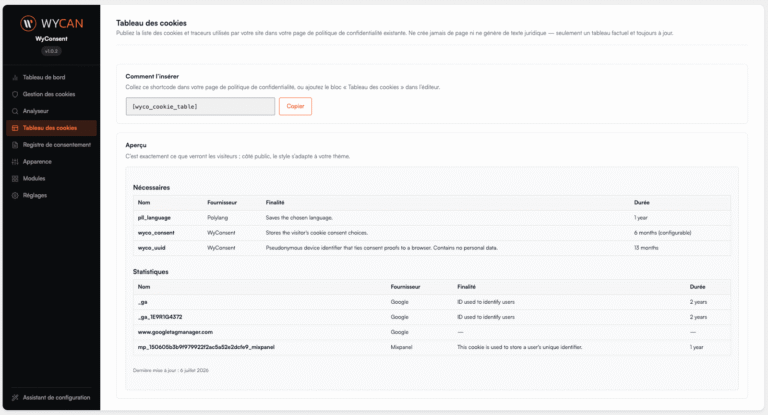Click WyConsent provider in wyco_consent row
This screenshot has width=768, height=415.
click(x=221, y=233)
